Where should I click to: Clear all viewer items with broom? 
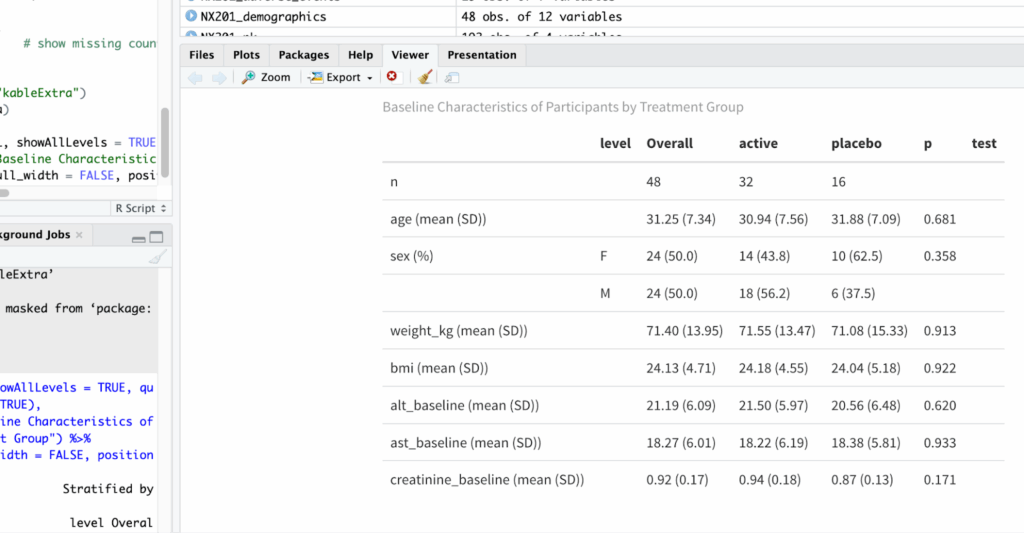pos(424,77)
